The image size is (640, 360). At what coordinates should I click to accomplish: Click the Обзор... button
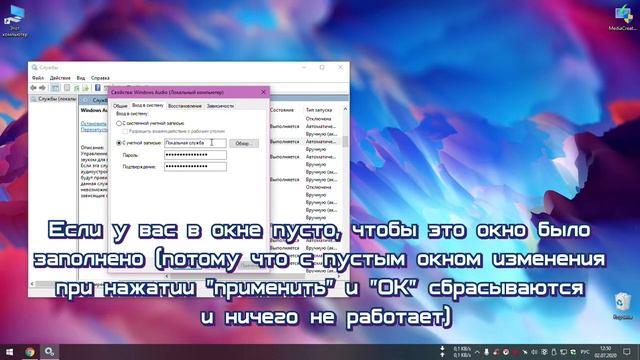244,143
